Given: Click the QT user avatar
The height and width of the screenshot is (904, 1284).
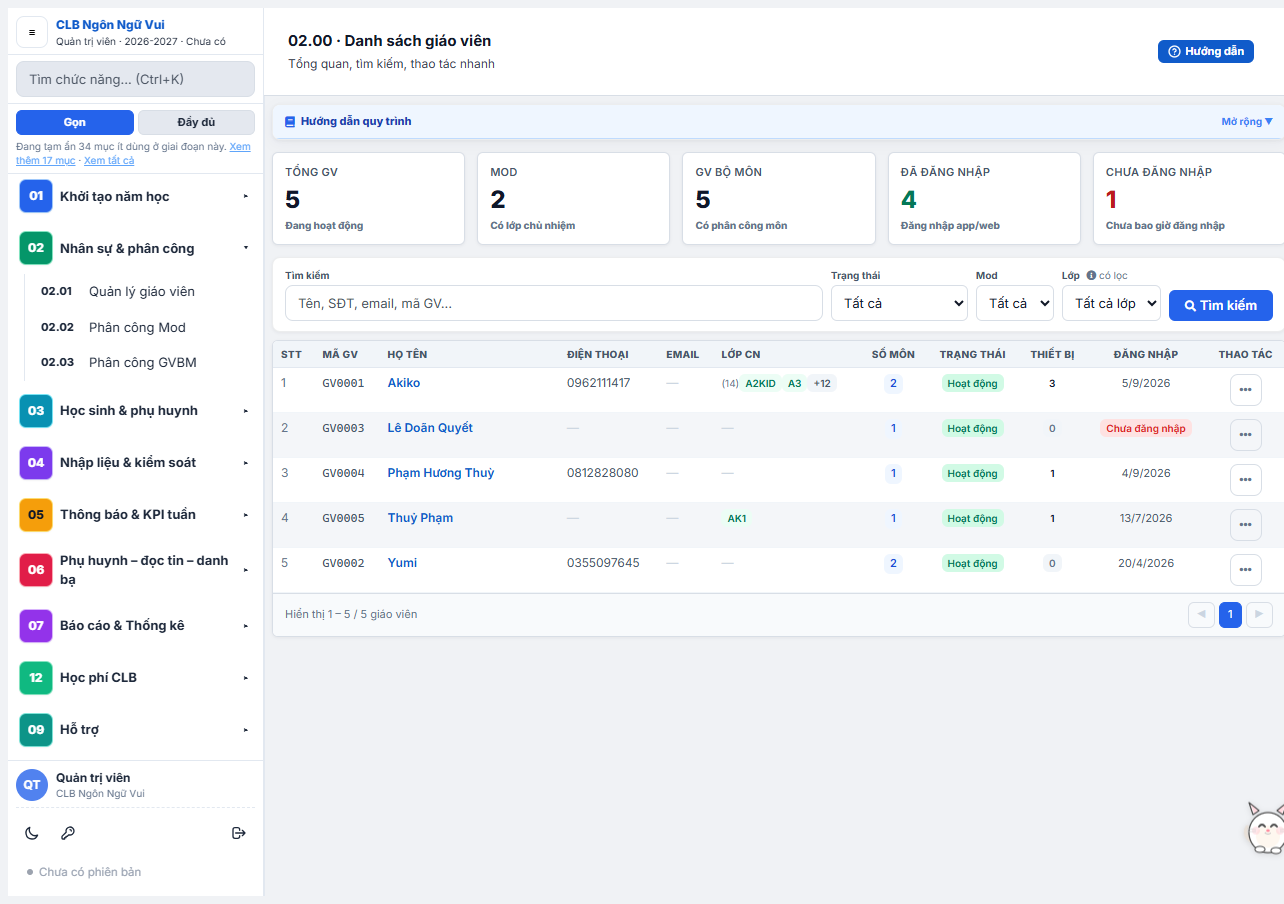Looking at the screenshot, I should [32, 785].
